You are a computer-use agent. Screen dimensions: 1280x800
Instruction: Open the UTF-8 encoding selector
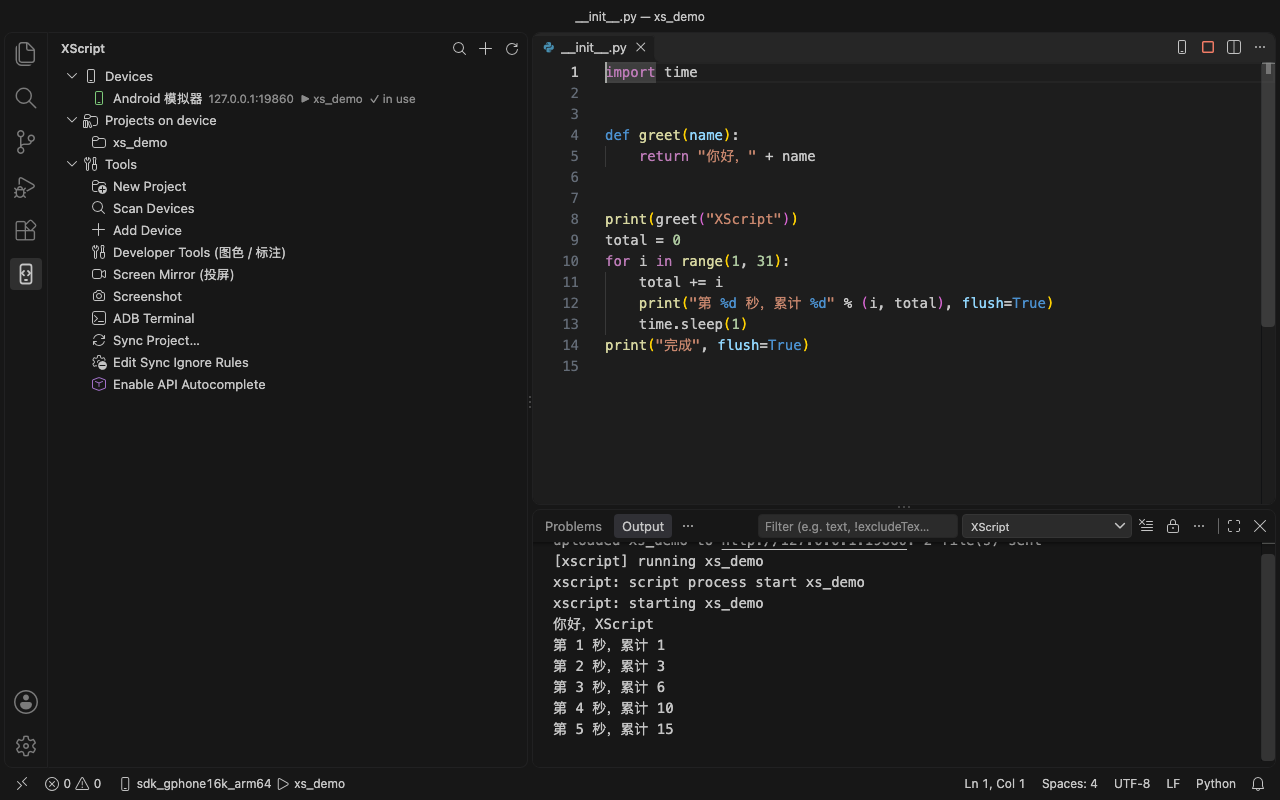1132,784
